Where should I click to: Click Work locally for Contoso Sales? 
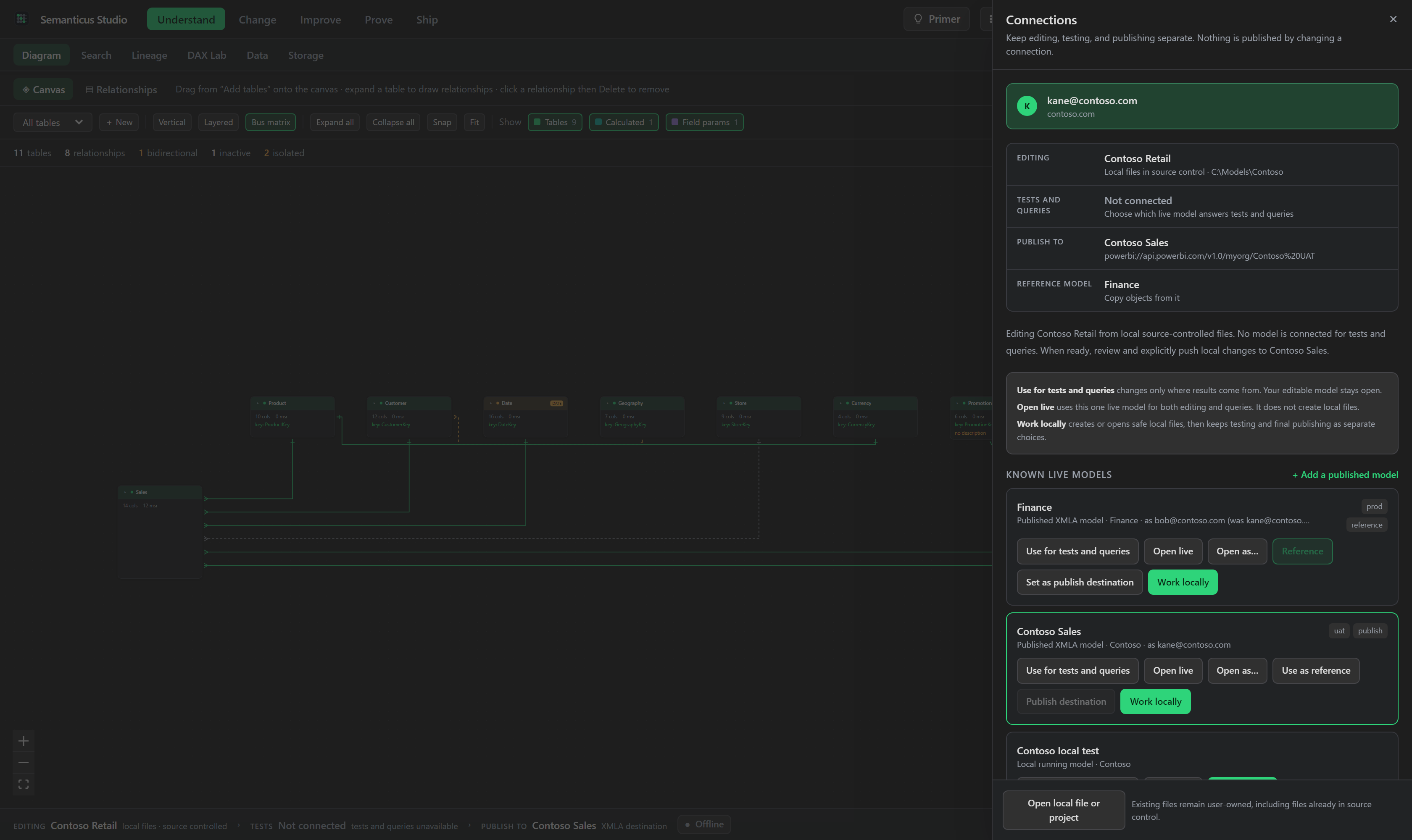1155,702
